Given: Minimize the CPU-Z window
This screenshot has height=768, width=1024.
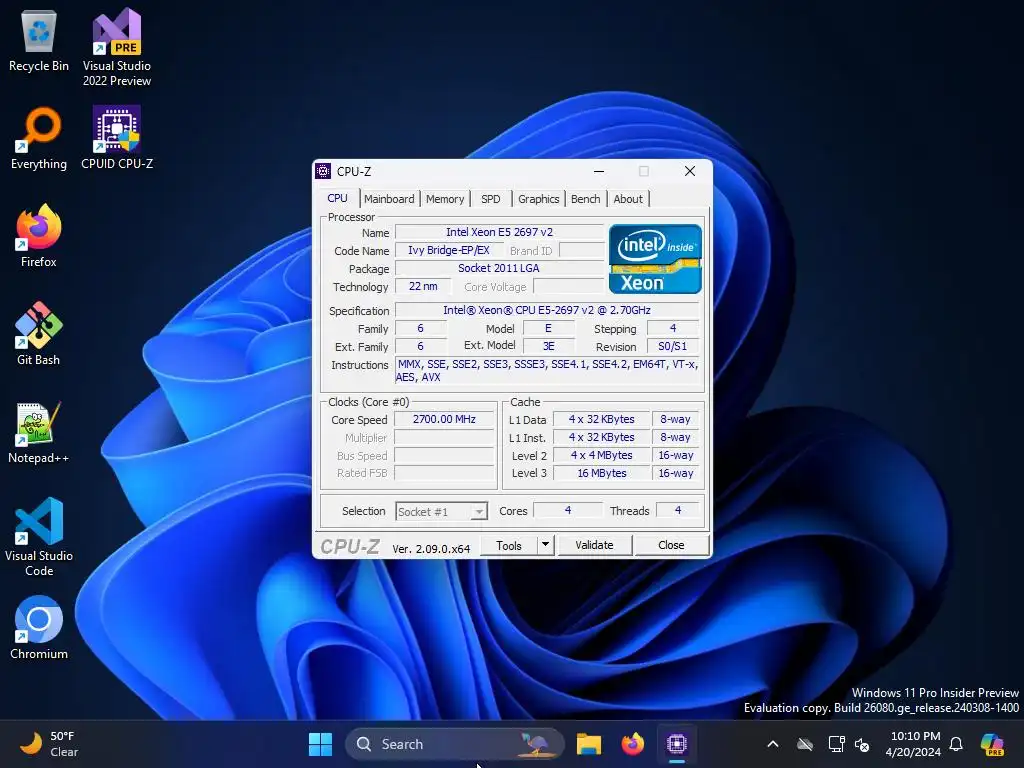Looking at the screenshot, I should (x=599, y=171).
